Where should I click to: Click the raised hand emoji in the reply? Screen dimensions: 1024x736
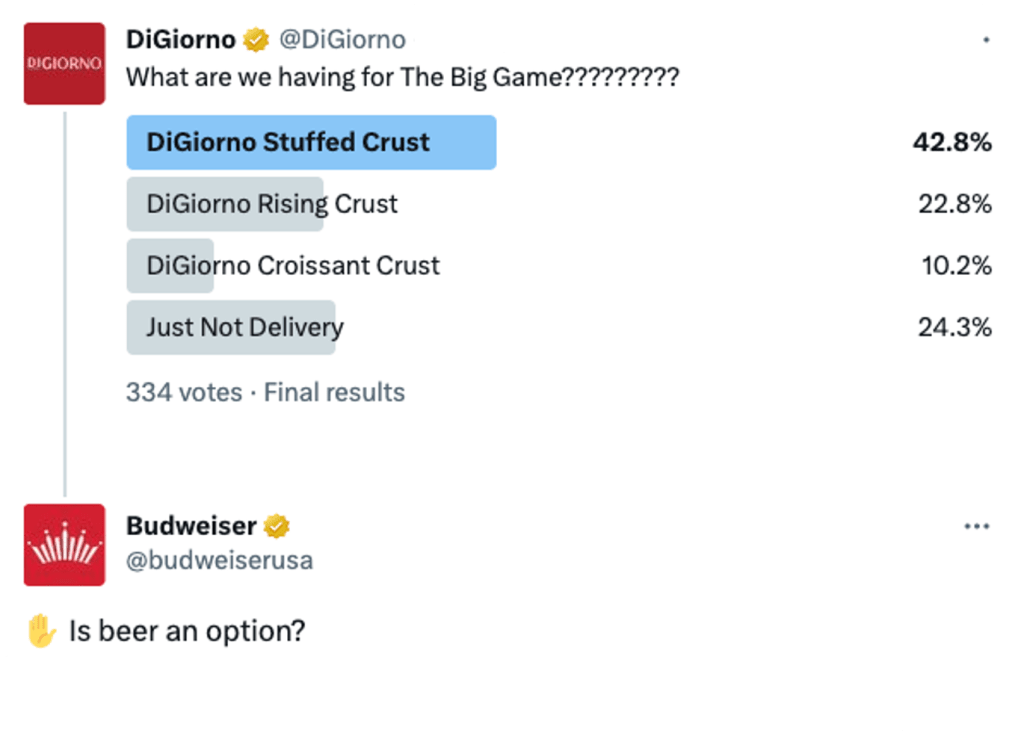[42, 632]
